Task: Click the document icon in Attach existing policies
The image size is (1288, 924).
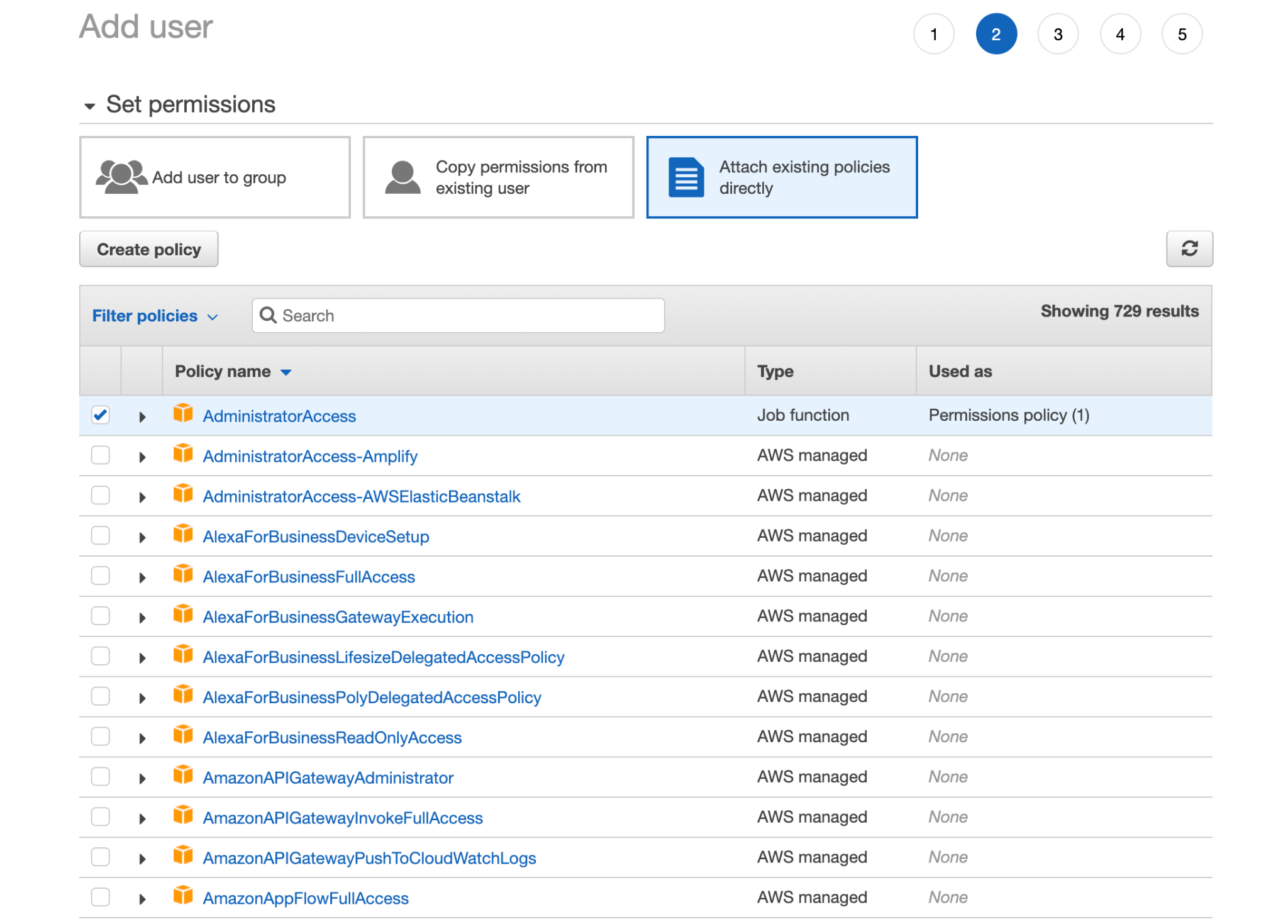Action: point(686,177)
